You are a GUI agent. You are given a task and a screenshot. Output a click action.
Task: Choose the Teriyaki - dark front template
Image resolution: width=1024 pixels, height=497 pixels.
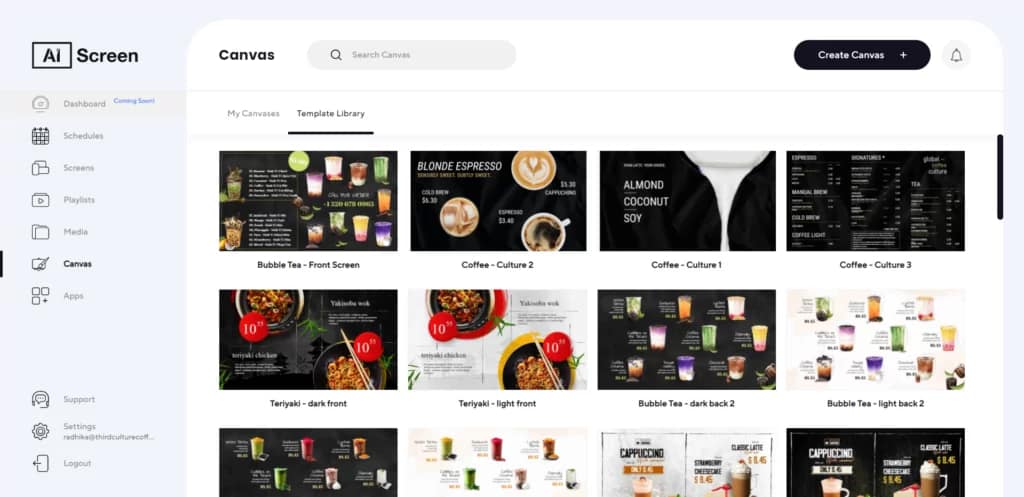308,340
